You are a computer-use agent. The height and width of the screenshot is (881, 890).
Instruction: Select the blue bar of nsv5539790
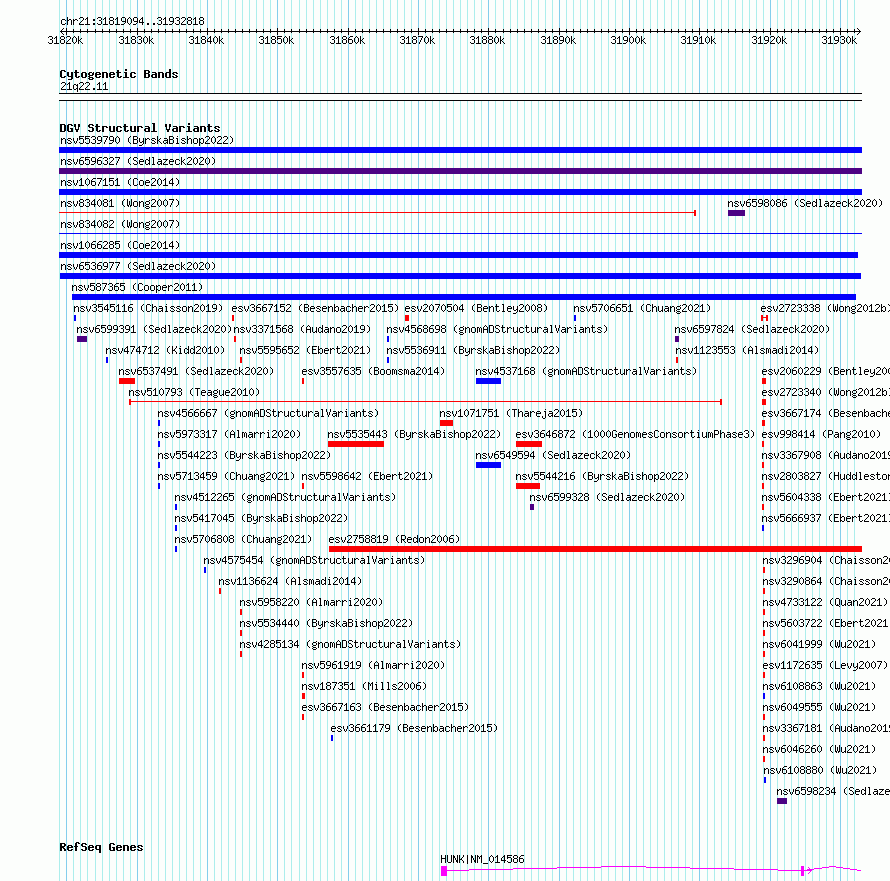click(x=460, y=150)
